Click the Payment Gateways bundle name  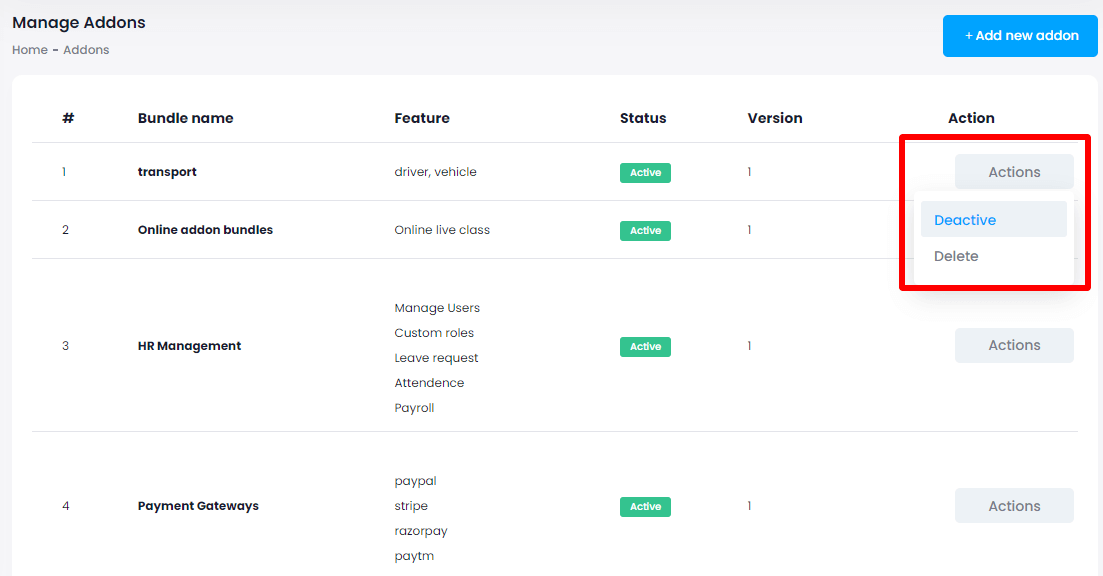pyautogui.click(x=198, y=506)
